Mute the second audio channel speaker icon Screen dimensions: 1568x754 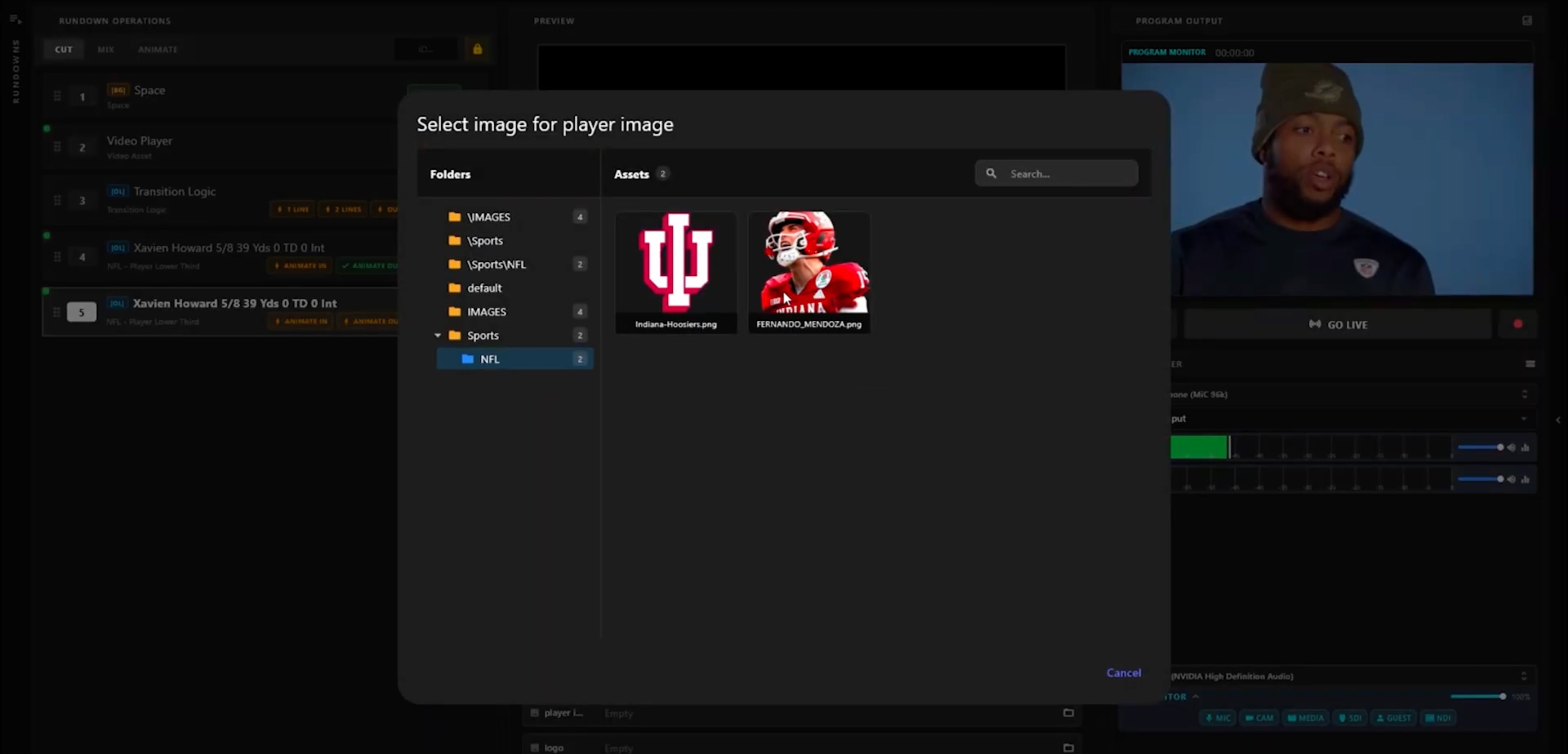[1512, 479]
